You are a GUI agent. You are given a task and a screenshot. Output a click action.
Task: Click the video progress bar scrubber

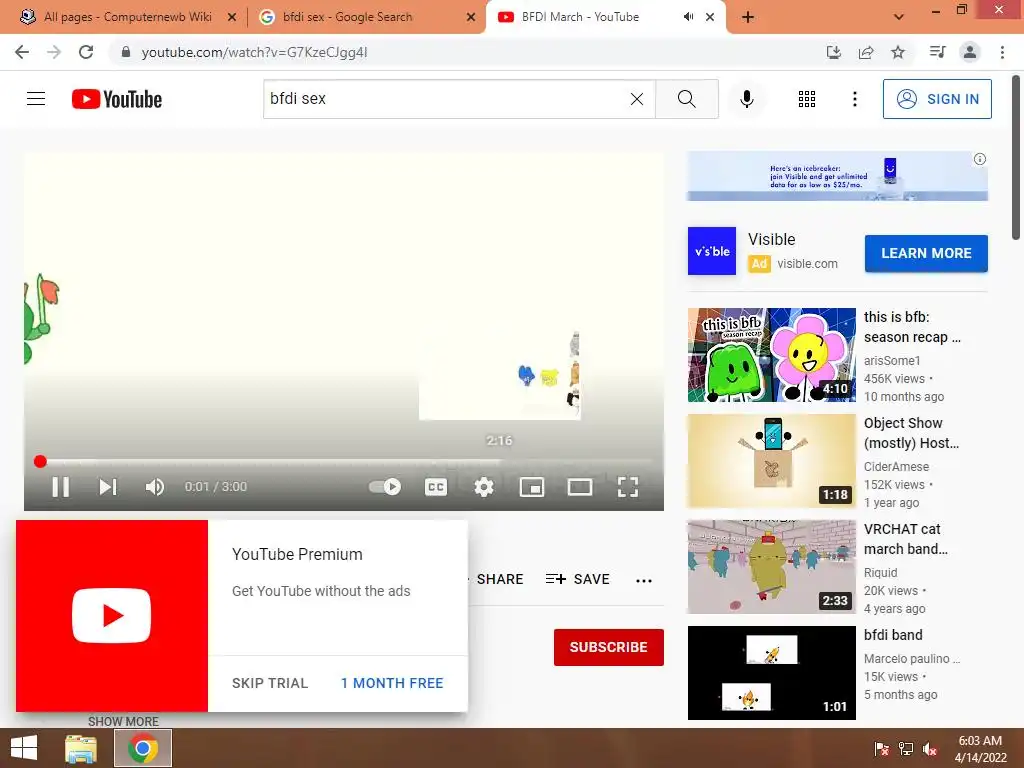tap(40, 462)
